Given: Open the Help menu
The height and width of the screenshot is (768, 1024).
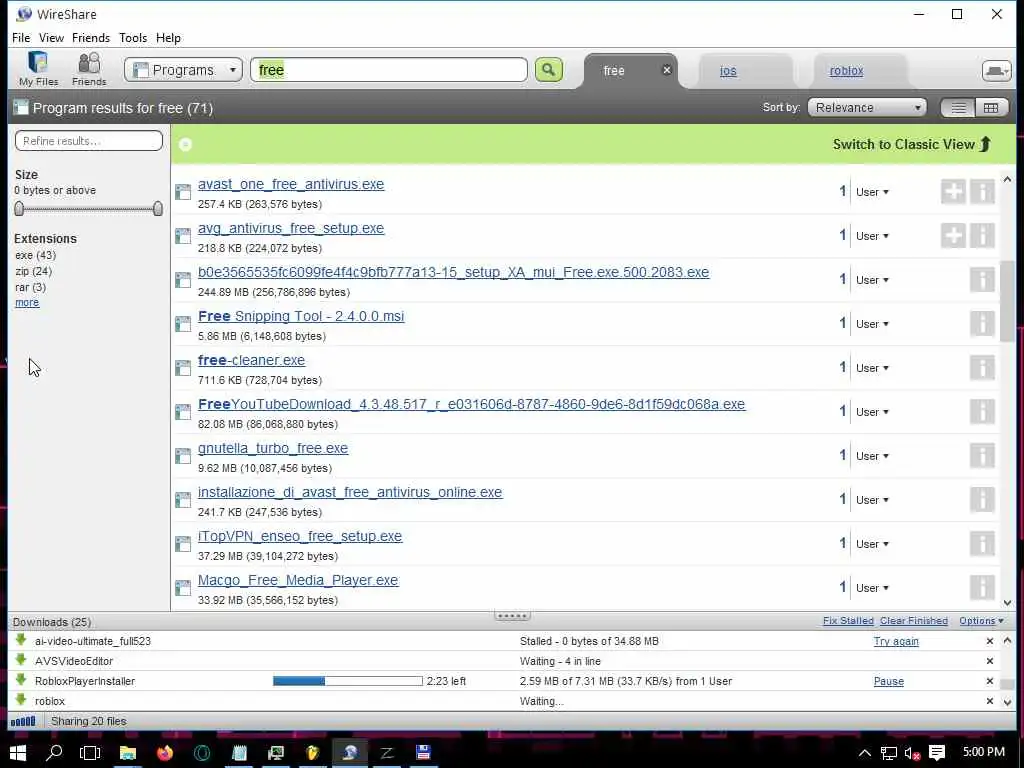Looking at the screenshot, I should pyautogui.click(x=168, y=38).
